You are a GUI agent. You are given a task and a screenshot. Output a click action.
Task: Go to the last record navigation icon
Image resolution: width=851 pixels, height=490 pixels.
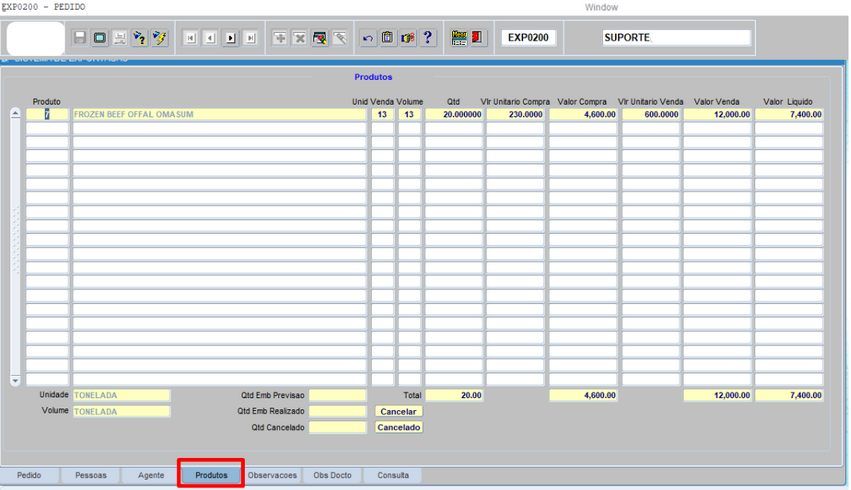[x=250, y=38]
